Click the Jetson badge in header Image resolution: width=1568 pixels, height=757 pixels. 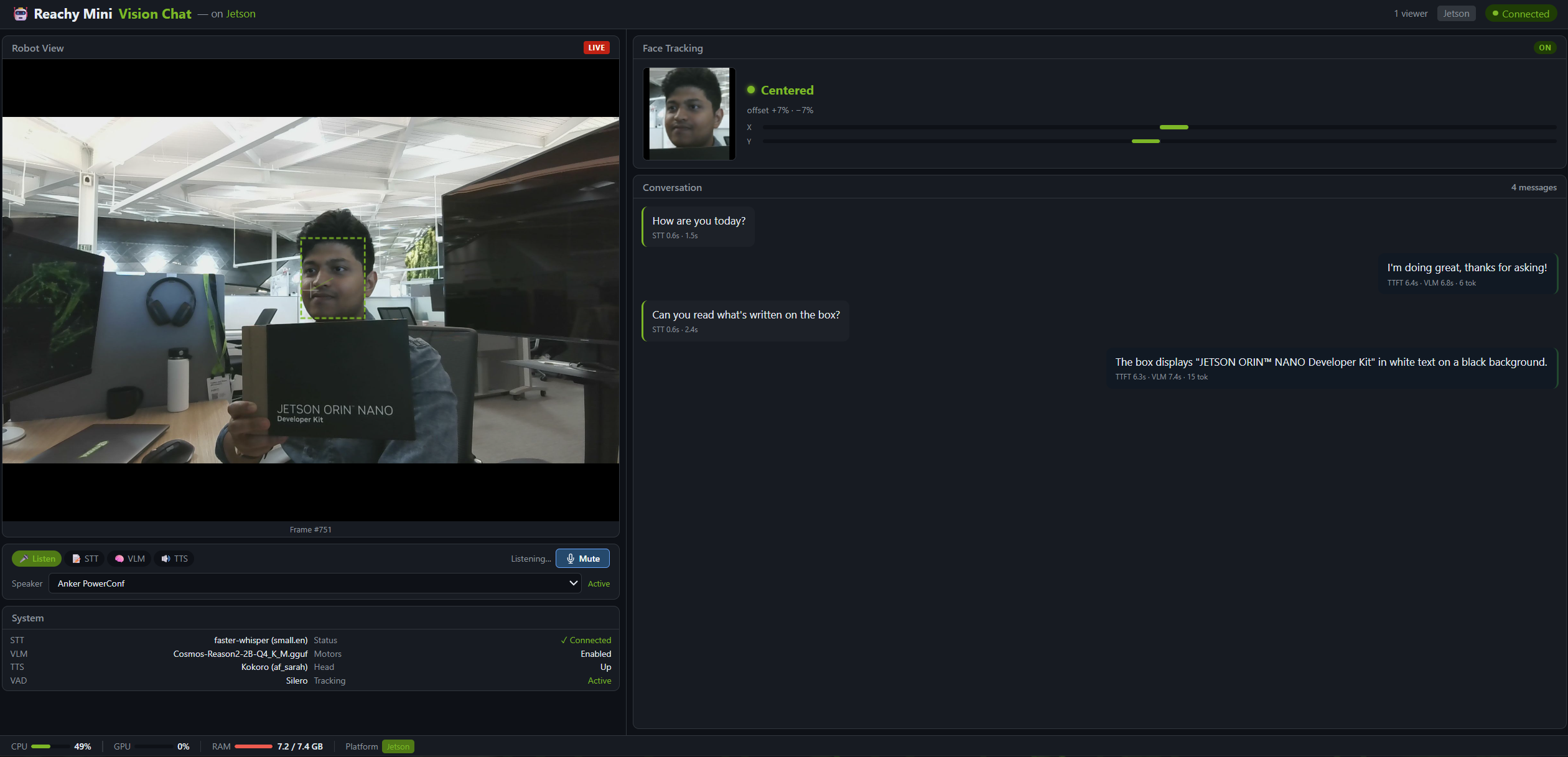point(1456,14)
